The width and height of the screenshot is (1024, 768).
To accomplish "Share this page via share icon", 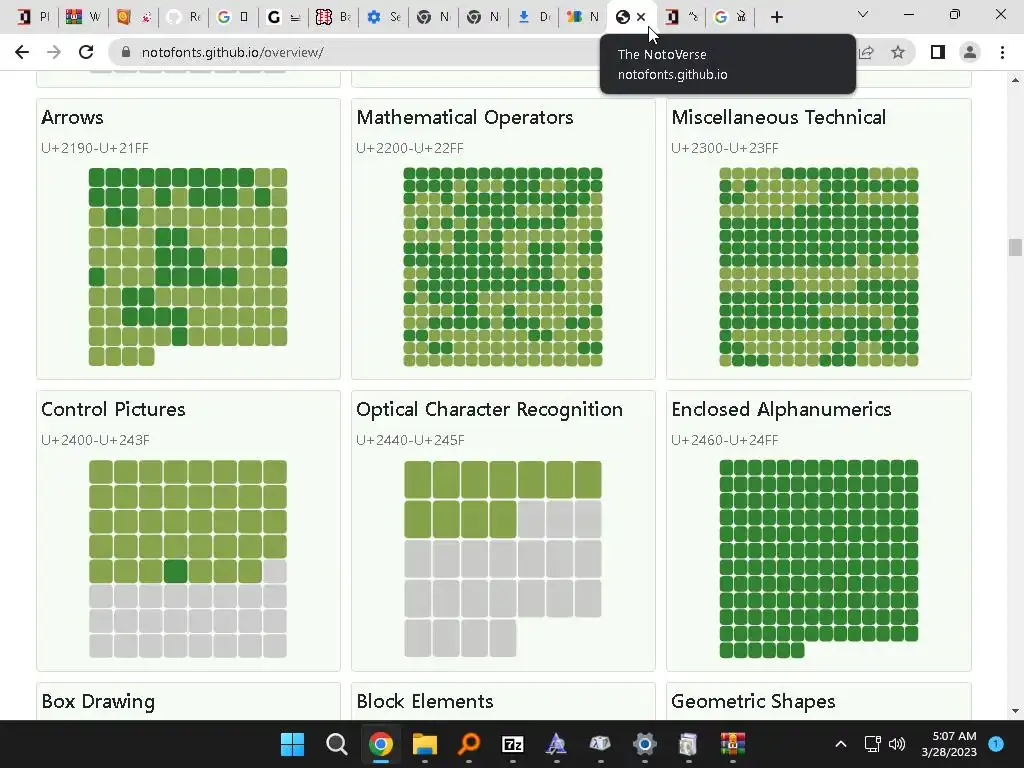I will pyautogui.click(x=867, y=52).
